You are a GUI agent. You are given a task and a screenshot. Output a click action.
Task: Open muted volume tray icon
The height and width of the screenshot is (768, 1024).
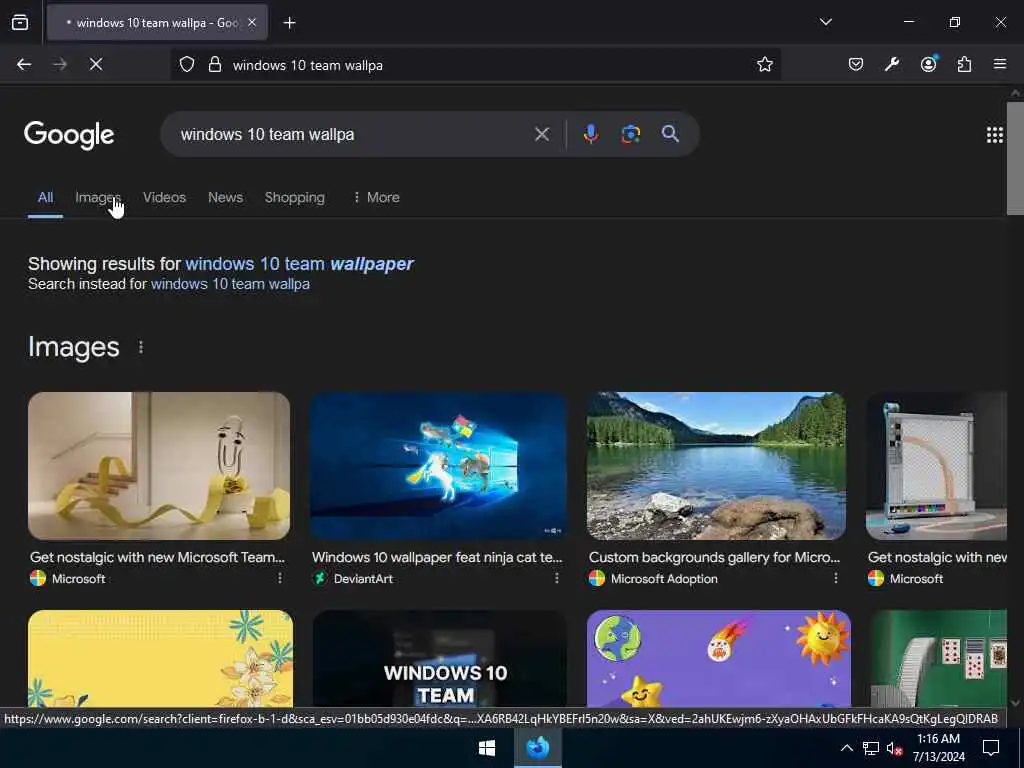[x=894, y=748]
